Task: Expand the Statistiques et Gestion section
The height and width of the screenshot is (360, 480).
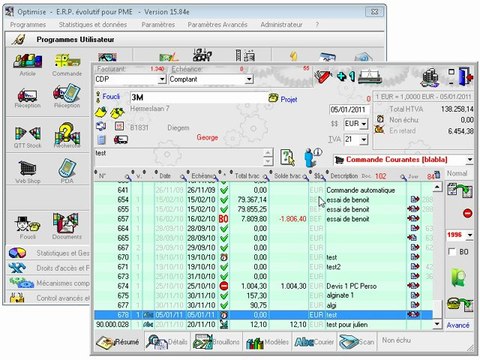Action: pyautogui.click(x=48, y=253)
